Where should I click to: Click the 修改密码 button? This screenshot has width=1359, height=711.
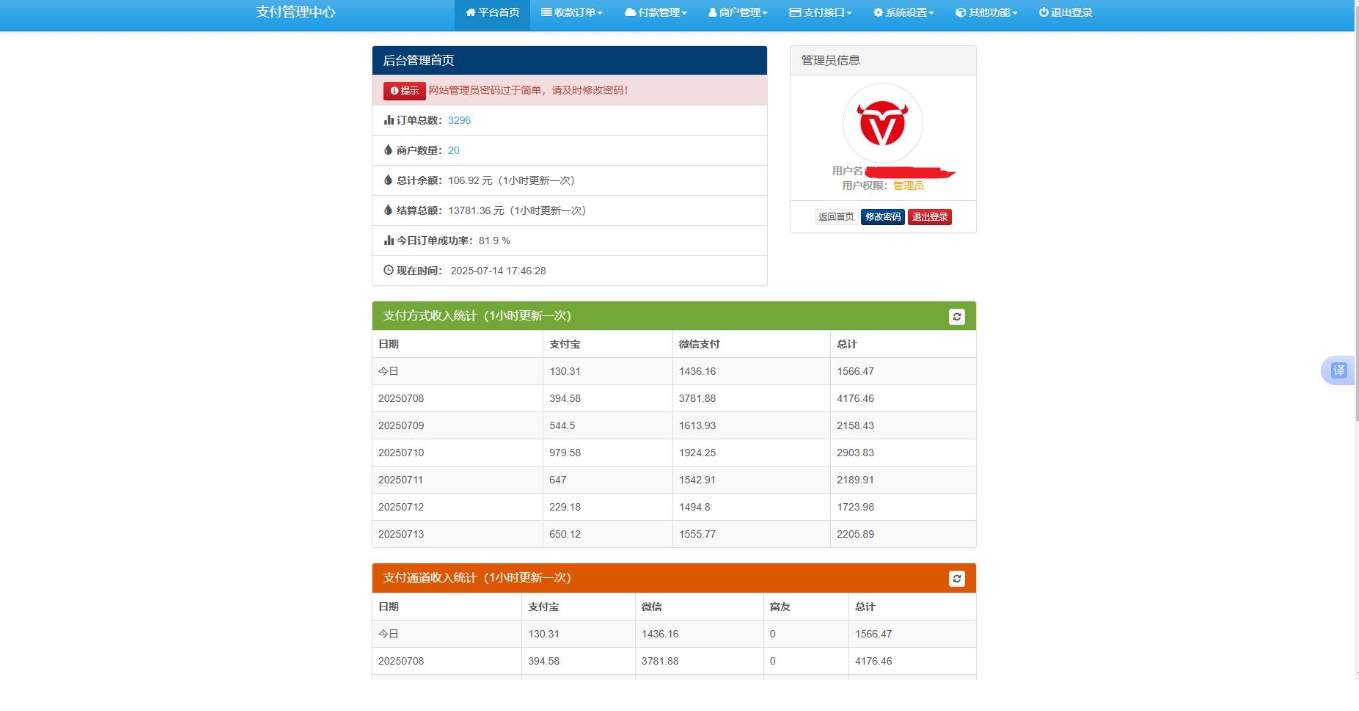(x=882, y=217)
